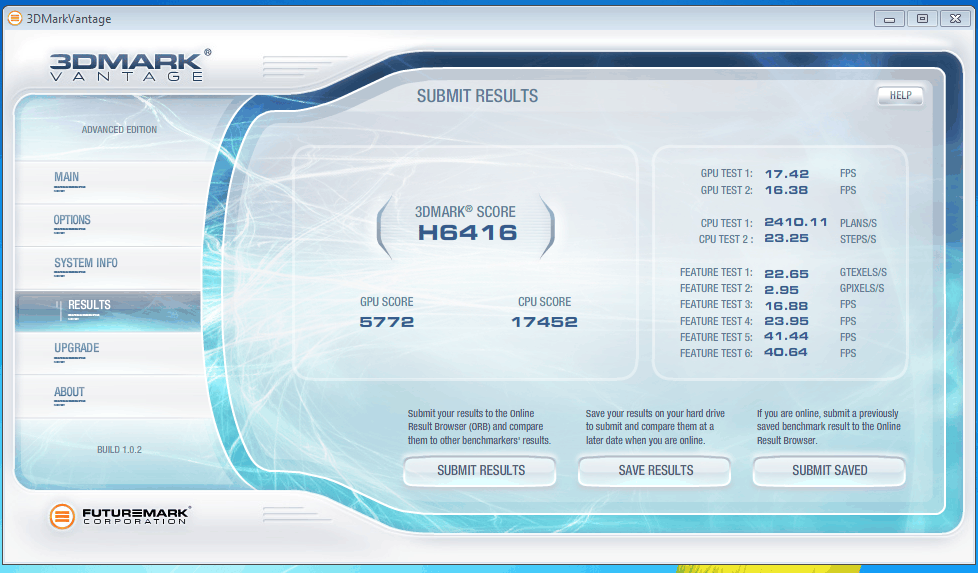Image resolution: width=978 pixels, height=573 pixels.
Task: Click the 3DMark Vantage logo
Action: tap(130, 65)
